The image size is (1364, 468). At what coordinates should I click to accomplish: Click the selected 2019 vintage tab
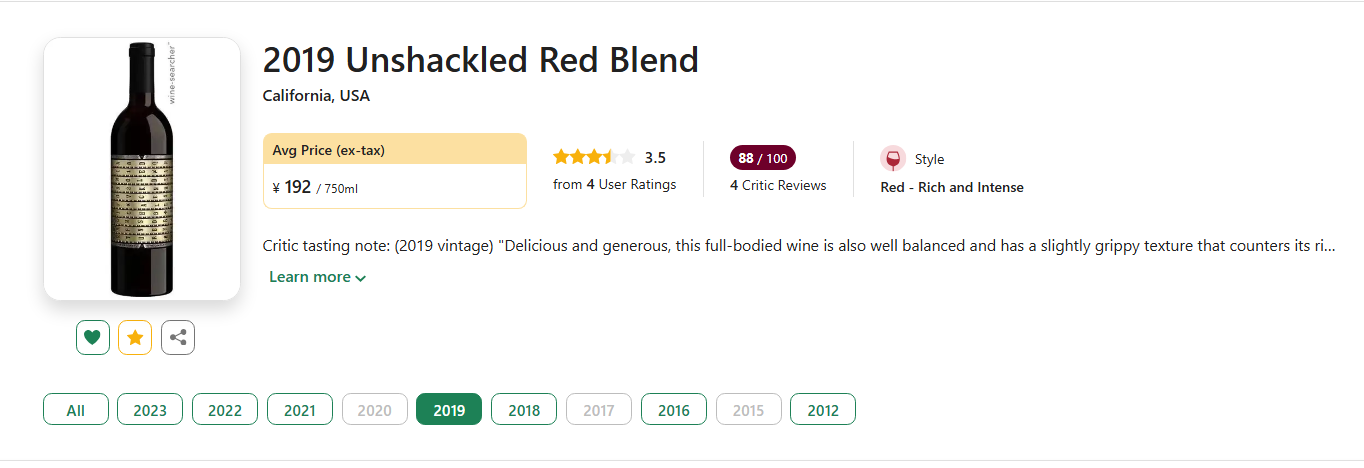(x=449, y=410)
